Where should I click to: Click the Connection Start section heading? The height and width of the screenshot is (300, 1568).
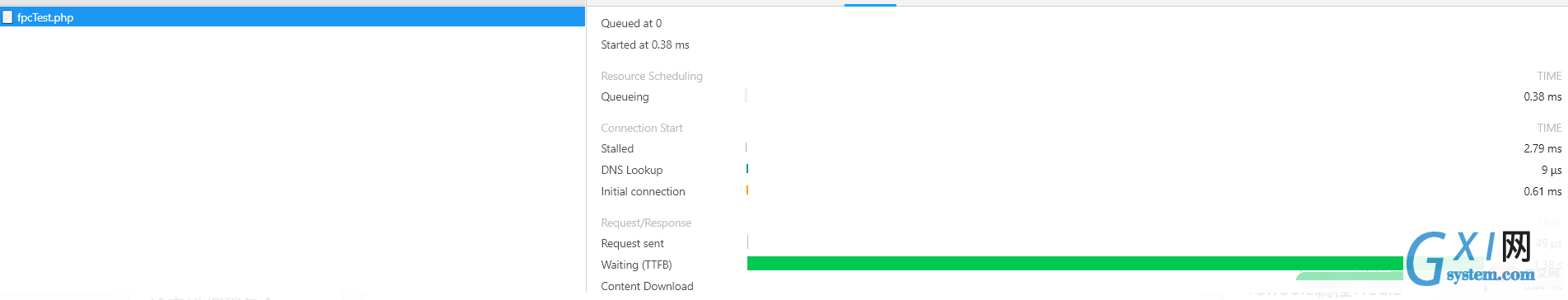642,128
